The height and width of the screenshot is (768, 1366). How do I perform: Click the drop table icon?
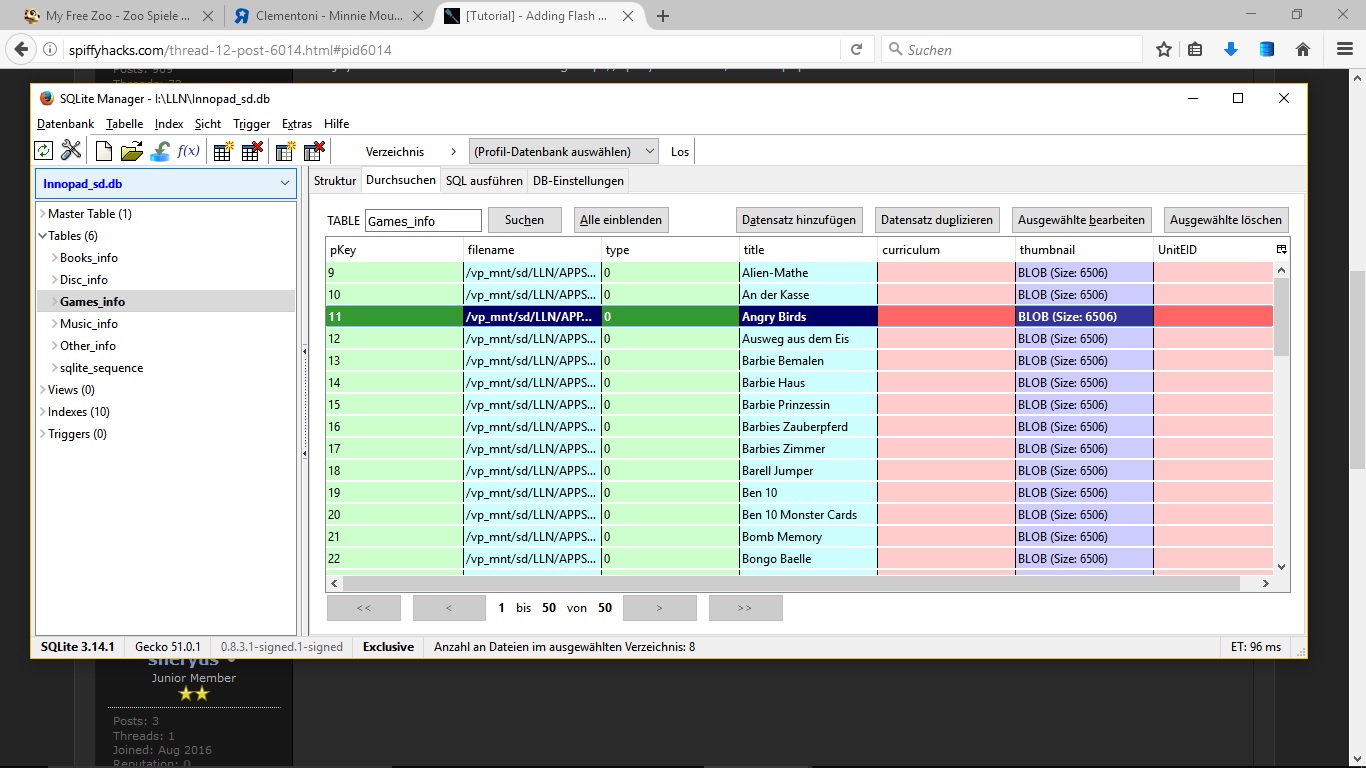(x=252, y=151)
